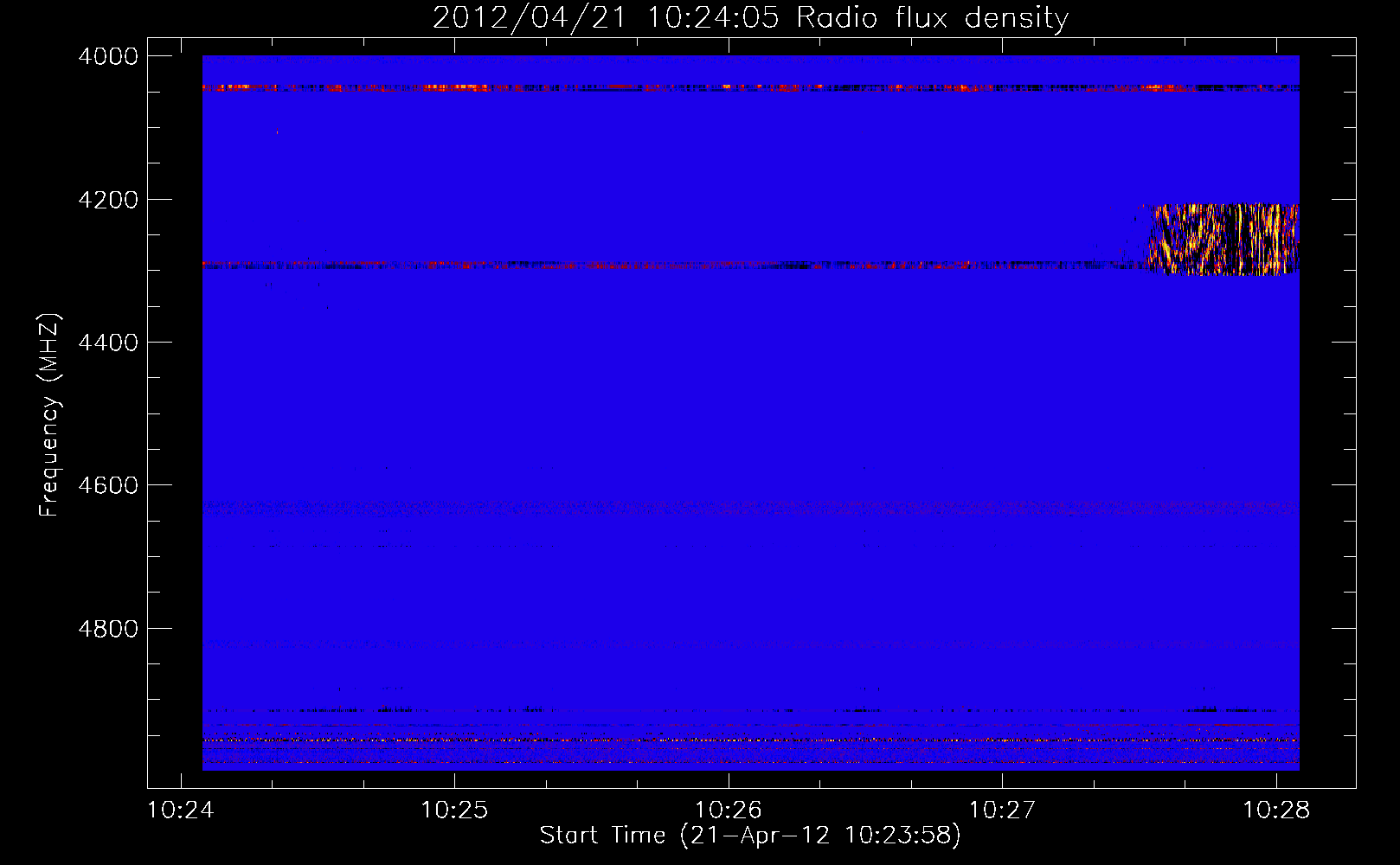Click the 4000 frequency tick label
Image resolution: width=1400 pixels, height=865 pixels.
click(108, 56)
